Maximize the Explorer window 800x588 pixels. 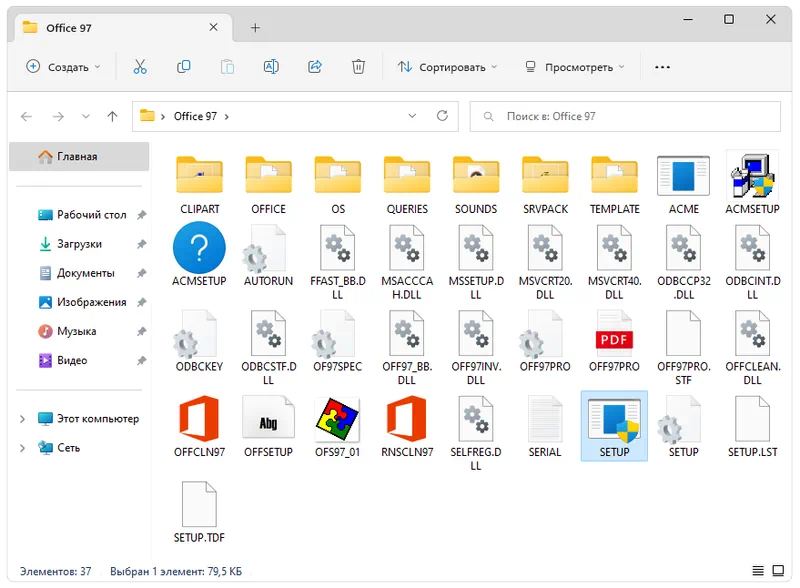729,19
